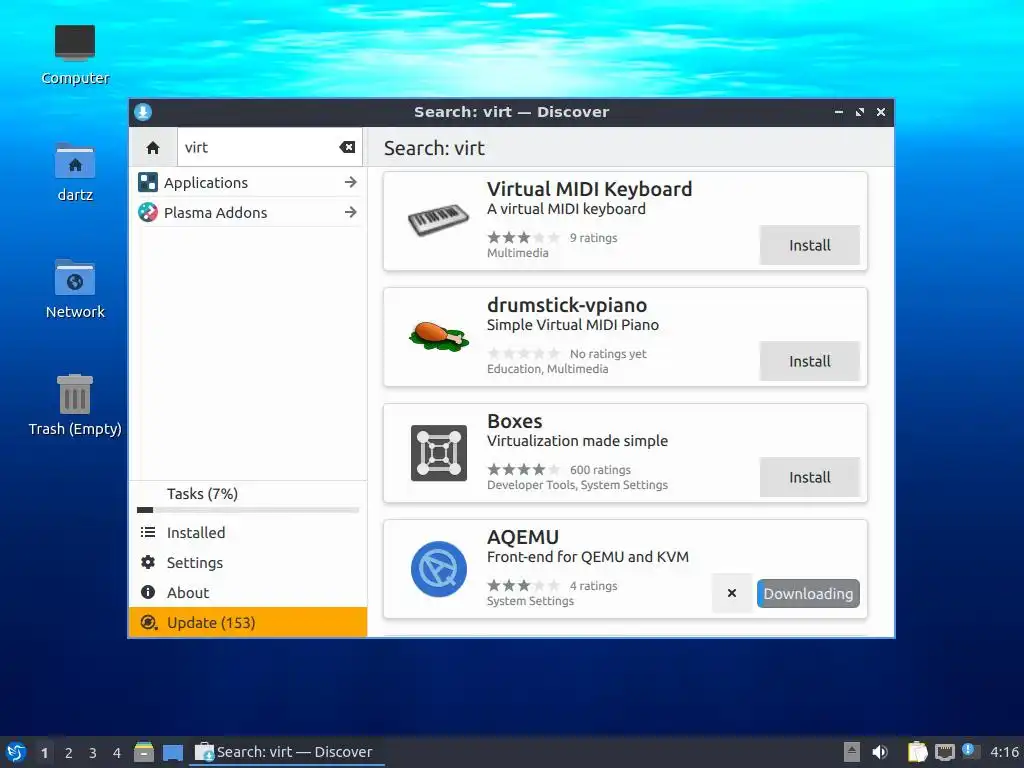This screenshot has height=768, width=1024.
Task: Click the 4:16 panel clock
Action: 1004,752
